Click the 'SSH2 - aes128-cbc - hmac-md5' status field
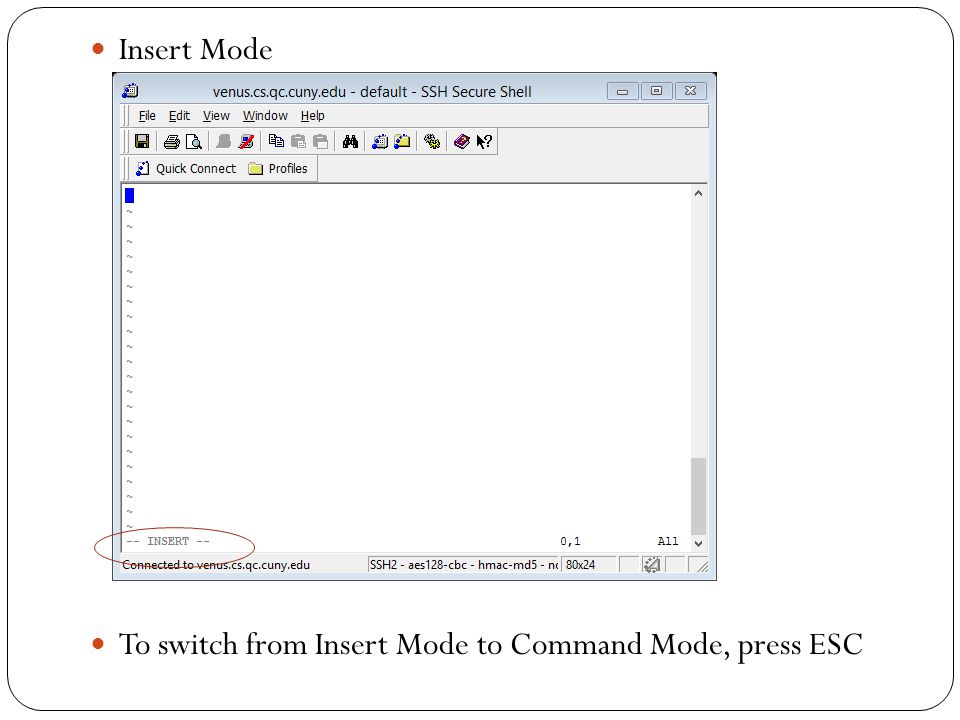Screen dimensions: 960x720 point(463,564)
